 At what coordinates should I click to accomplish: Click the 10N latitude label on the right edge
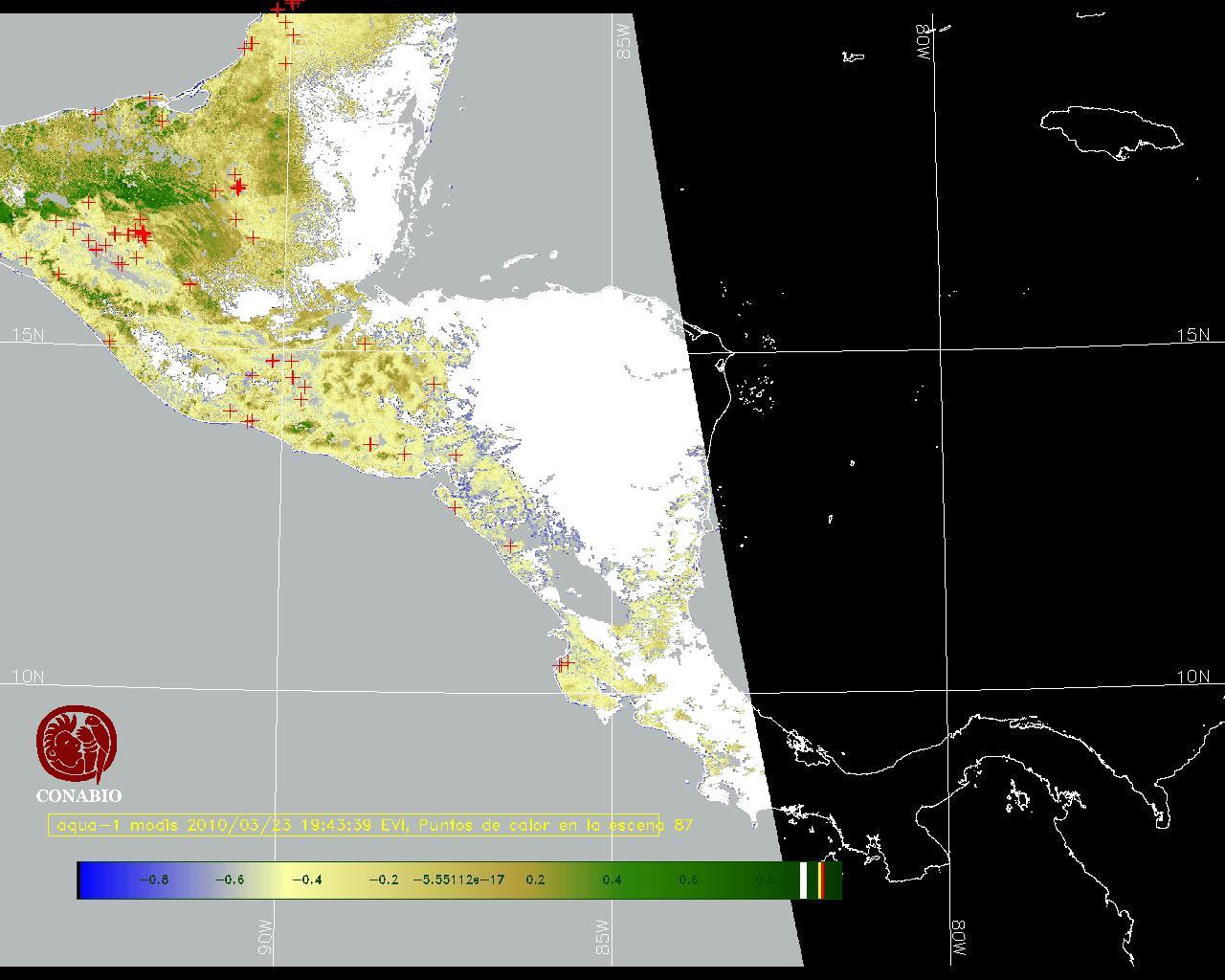coord(1192,677)
